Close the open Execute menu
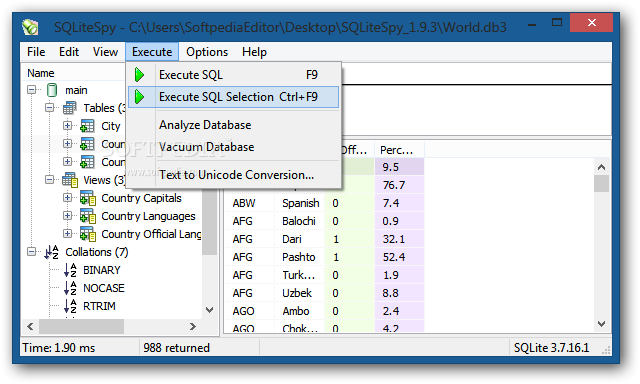 (x=152, y=52)
